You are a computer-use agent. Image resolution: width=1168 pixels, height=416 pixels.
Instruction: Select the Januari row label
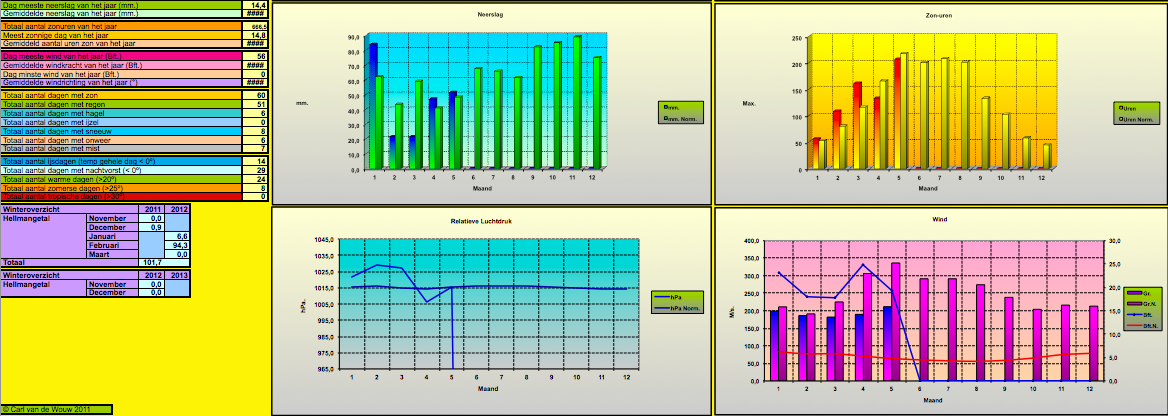click(x=112, y=236)
